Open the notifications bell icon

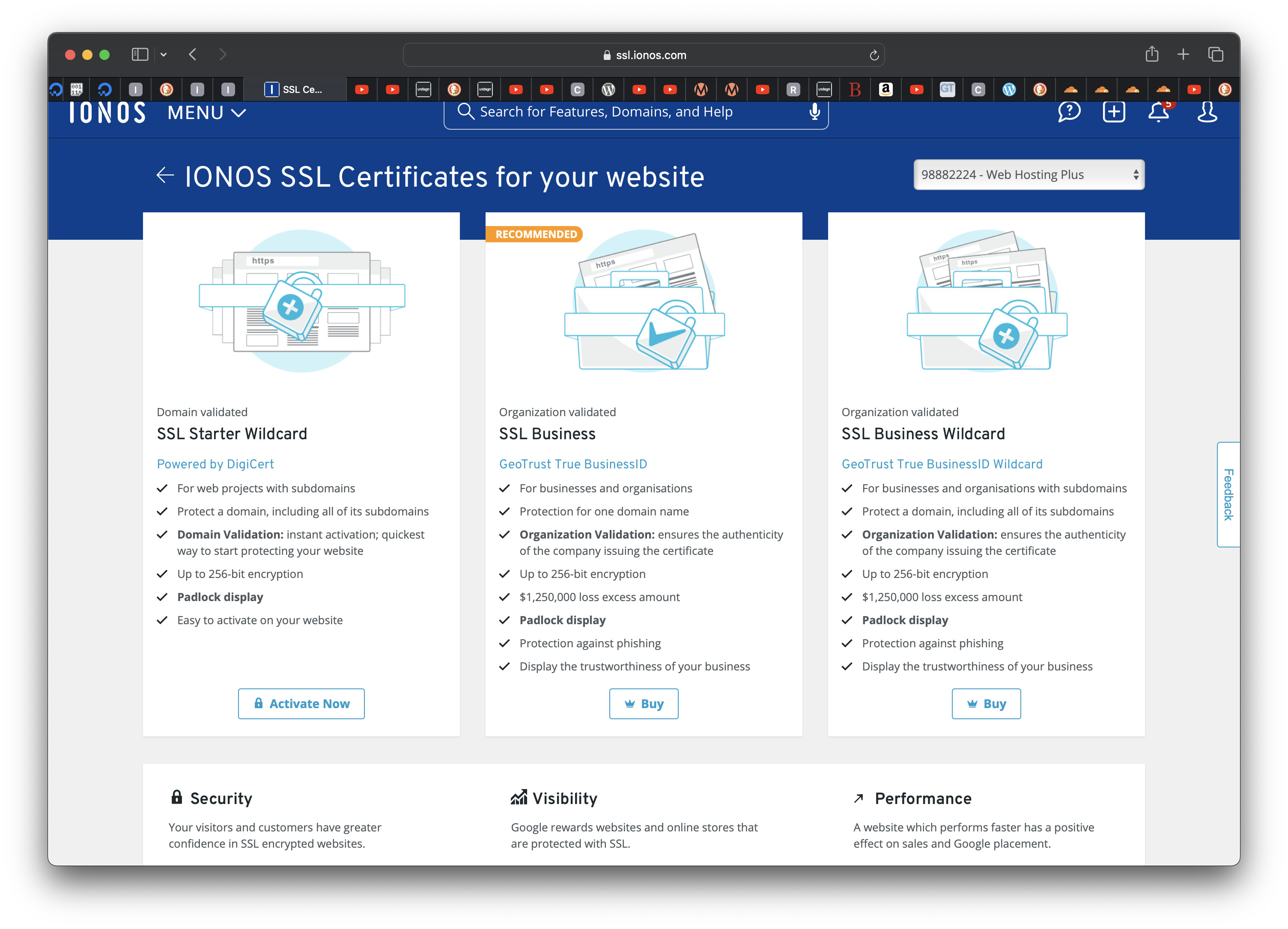(x=1159, y=112)
